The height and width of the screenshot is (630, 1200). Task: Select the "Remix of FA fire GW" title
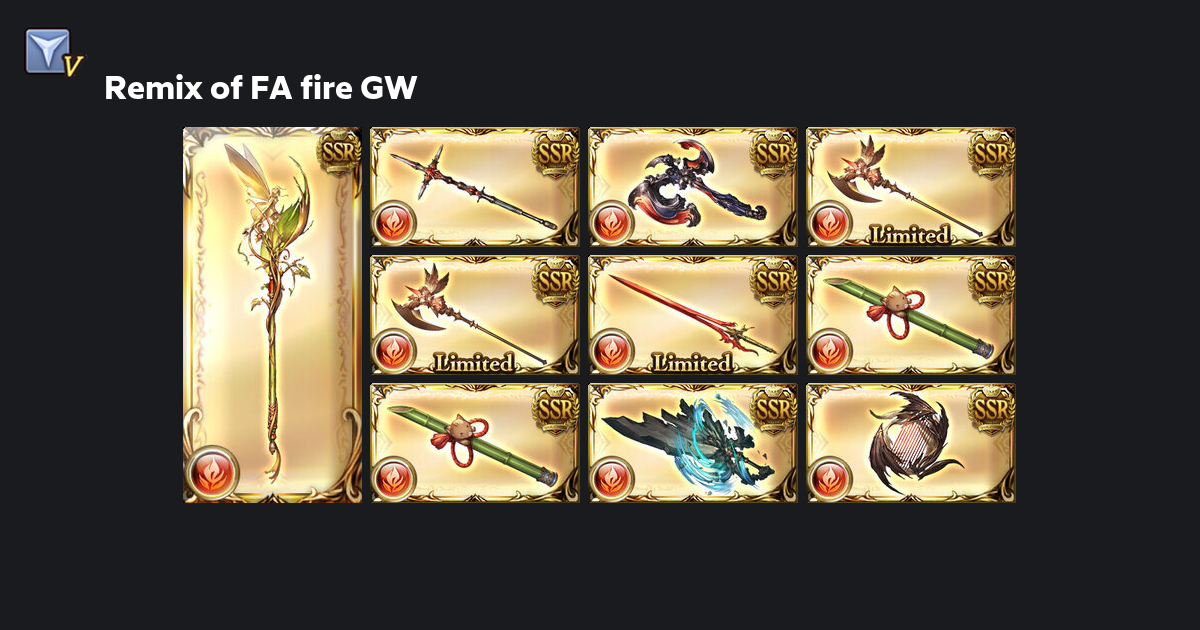[x=261, y=89]
